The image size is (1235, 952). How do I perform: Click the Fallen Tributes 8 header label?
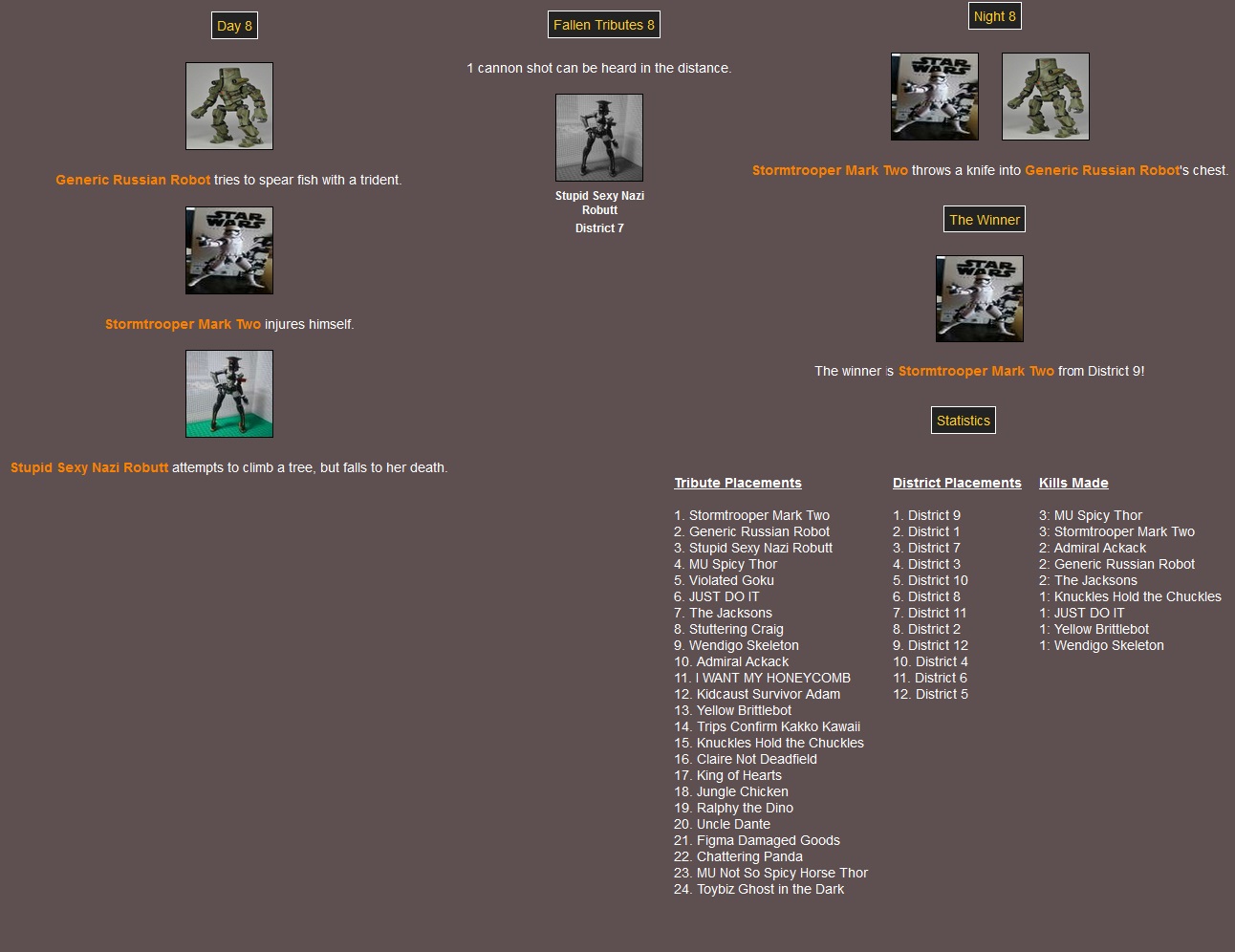604,25
